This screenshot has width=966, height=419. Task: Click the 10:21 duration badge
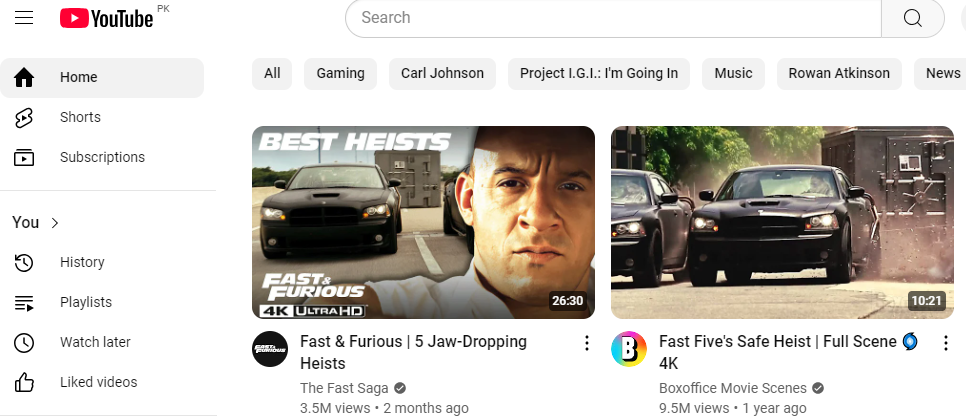(x=927, y=301)
